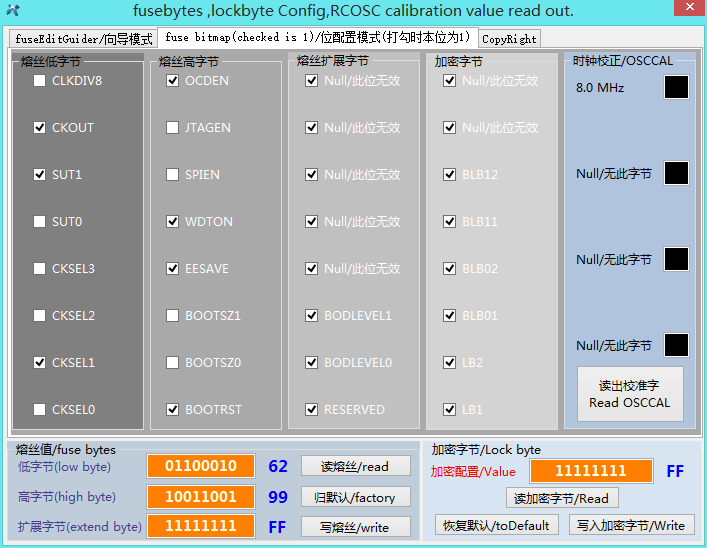Uncheck the BLB12 lock bit
The width and height of the screenshot is (707, 548).
(x=450, y=175)
